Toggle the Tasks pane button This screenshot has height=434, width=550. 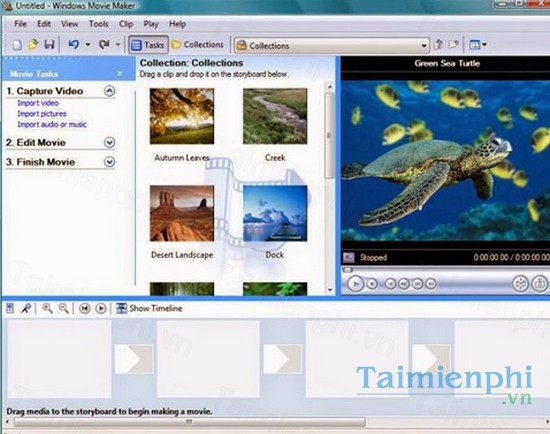(x=148, y=45)
